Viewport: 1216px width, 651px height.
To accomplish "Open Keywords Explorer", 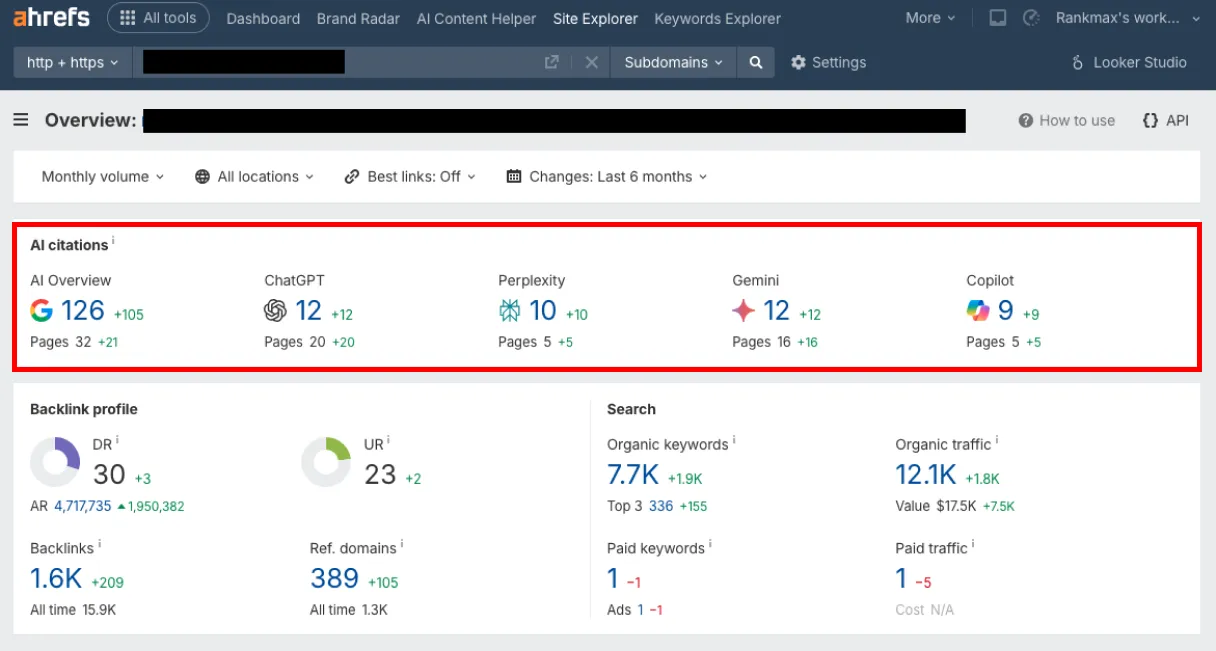I will click(x=717, y=18).
